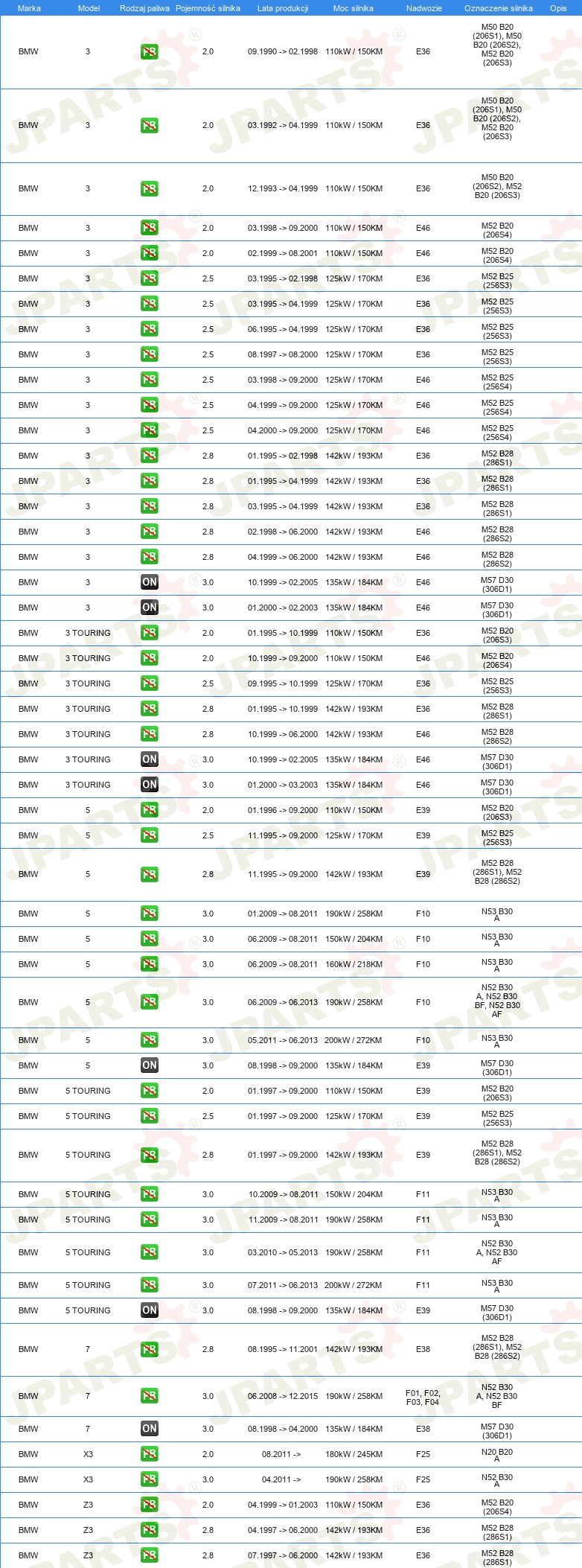Click the PB fuel icon in row 10.1999 -> 06.2000

(x=150, y=735)
